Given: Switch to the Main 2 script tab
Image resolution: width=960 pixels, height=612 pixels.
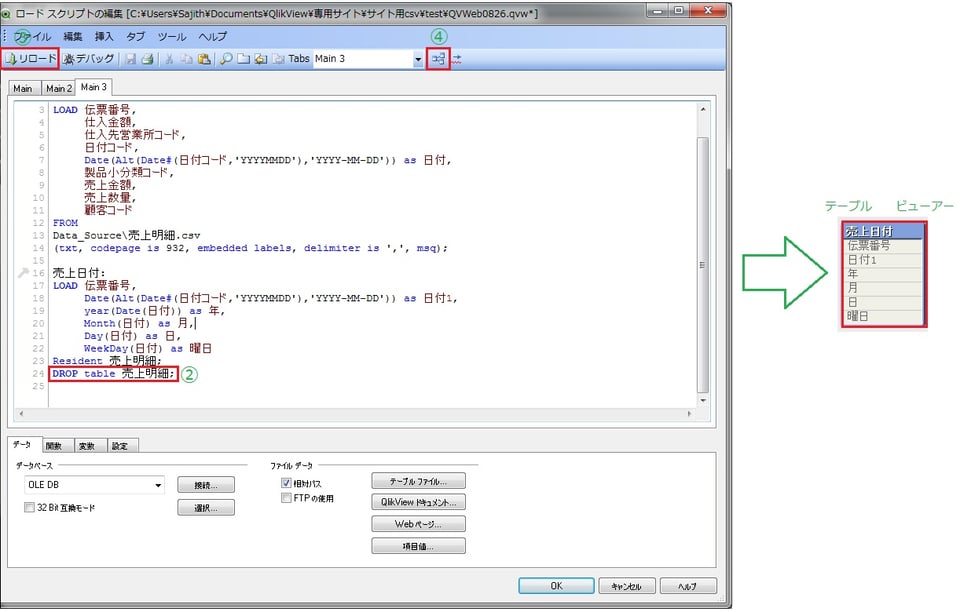Looking at the screenshot, I should (x=58, y=87).
